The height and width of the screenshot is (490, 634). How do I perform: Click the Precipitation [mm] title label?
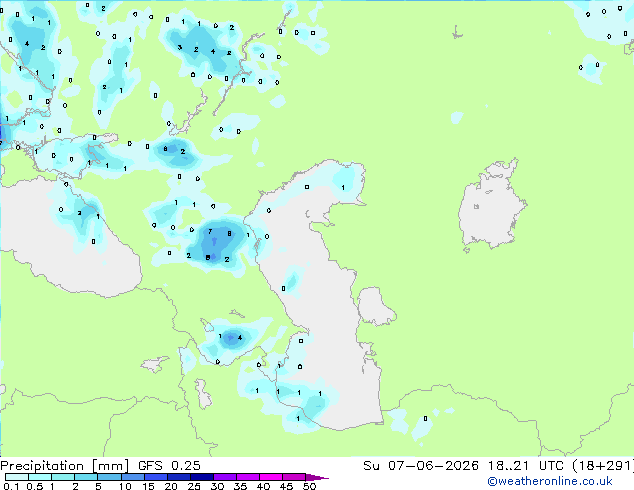pyautogui.click(x=65, y=466)
